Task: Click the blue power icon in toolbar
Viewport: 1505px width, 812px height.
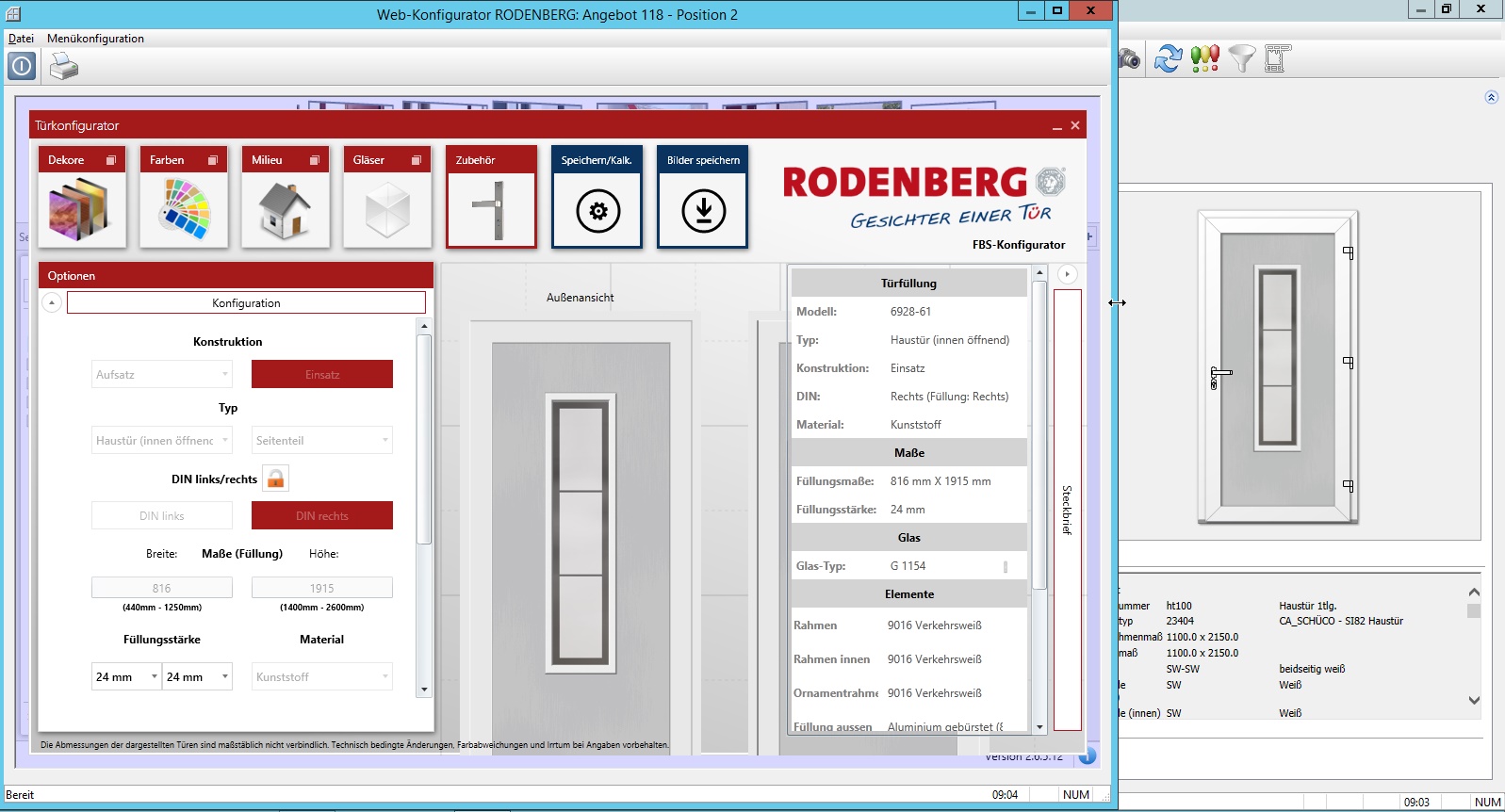Action: [x=22, y=66]
